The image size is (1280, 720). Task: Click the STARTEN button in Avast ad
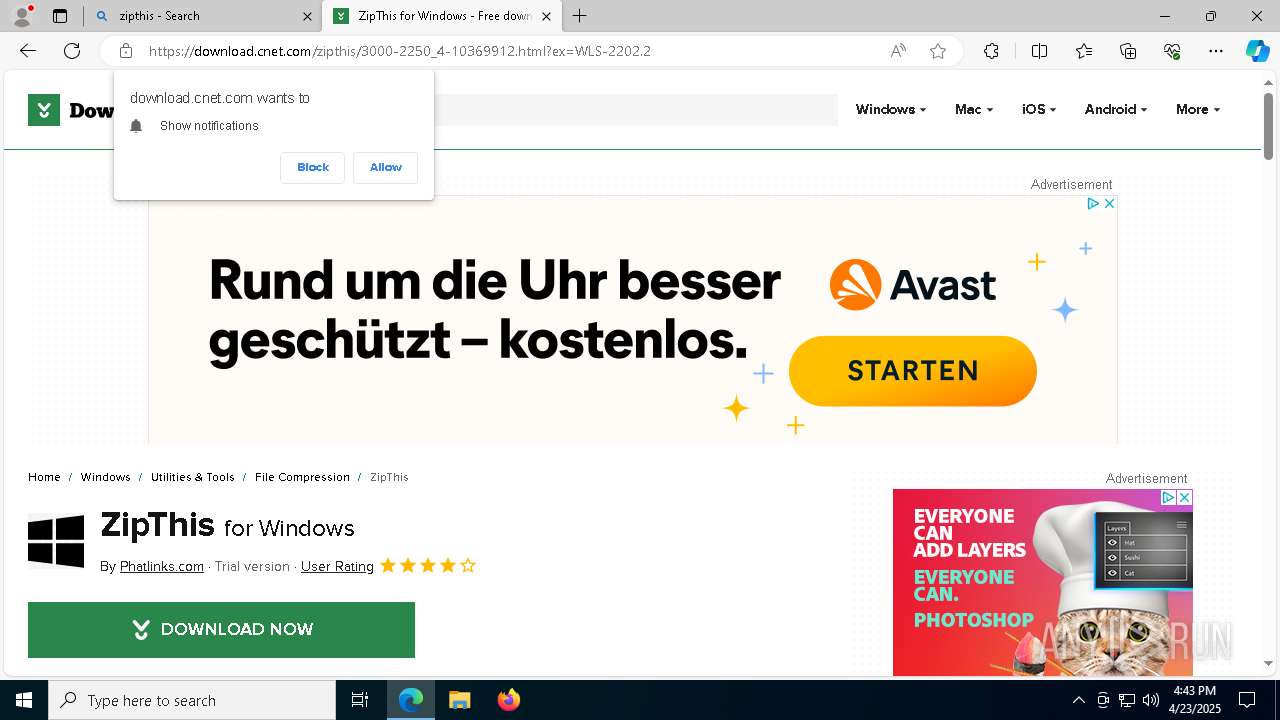pyautogui.click(x=912, y=371)
